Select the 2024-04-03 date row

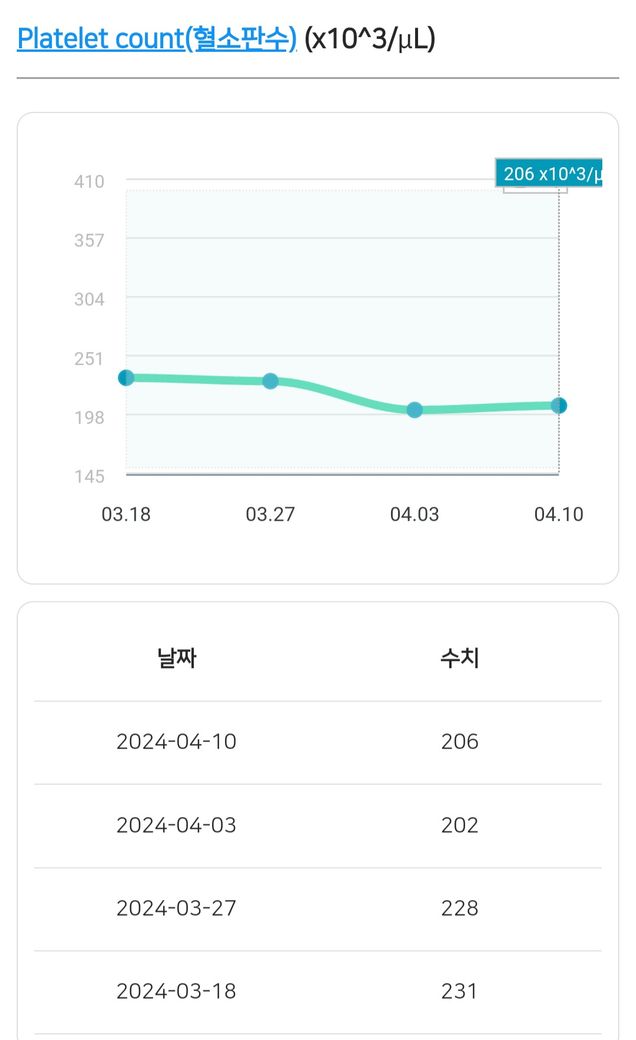pos(176,825)
